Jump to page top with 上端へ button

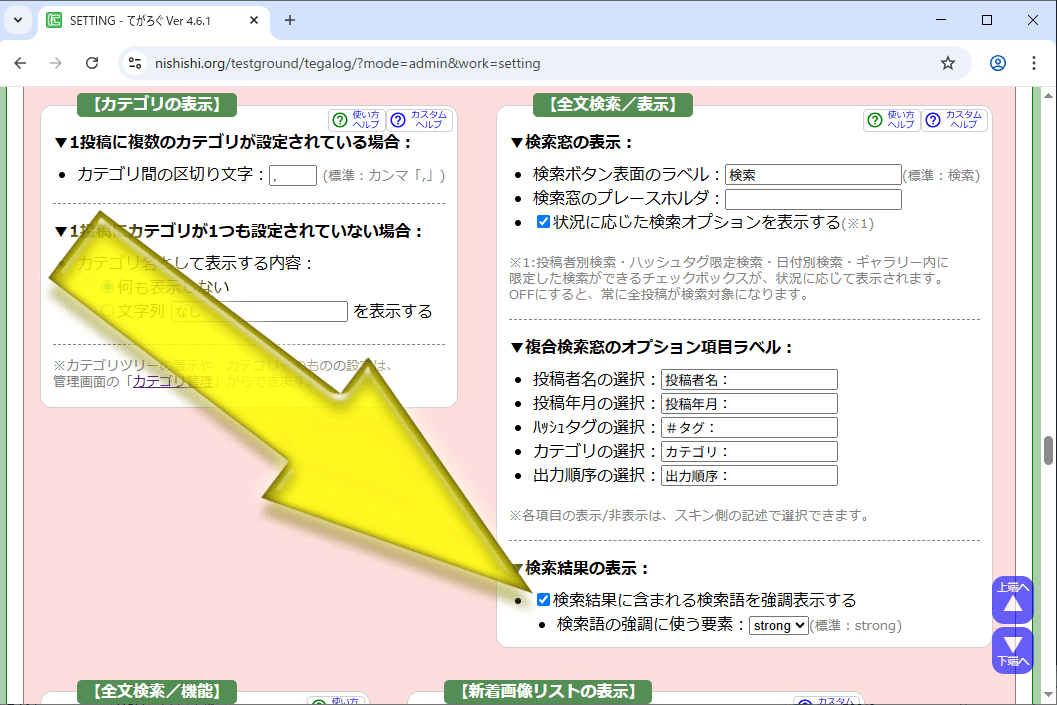click(x=1012, y=600)
